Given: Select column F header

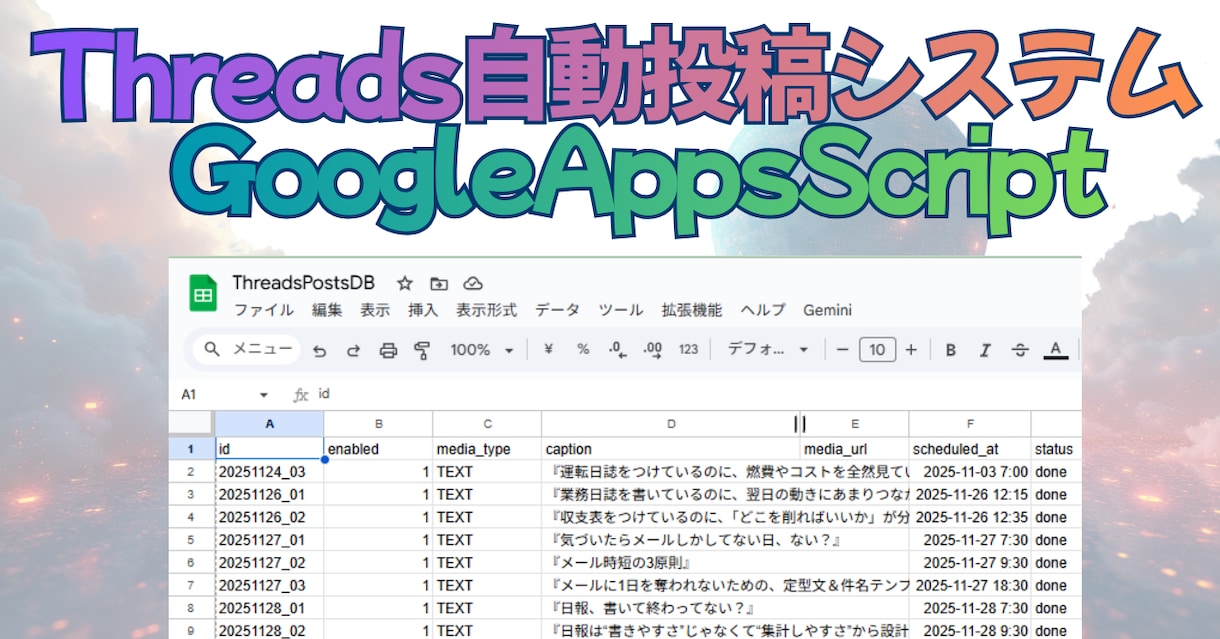Looking at the screenshot, I should tap(970, 423).
